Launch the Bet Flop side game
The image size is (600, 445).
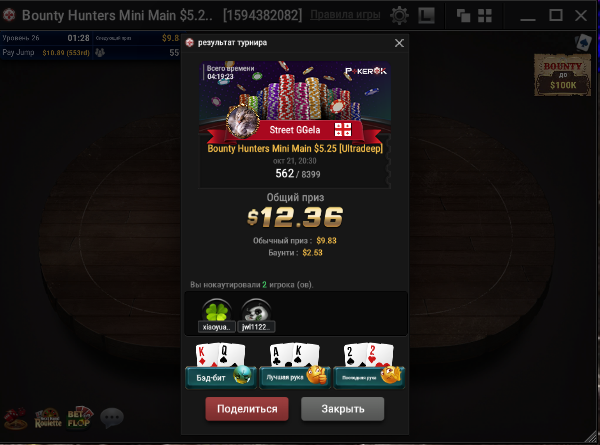(80, 417)
